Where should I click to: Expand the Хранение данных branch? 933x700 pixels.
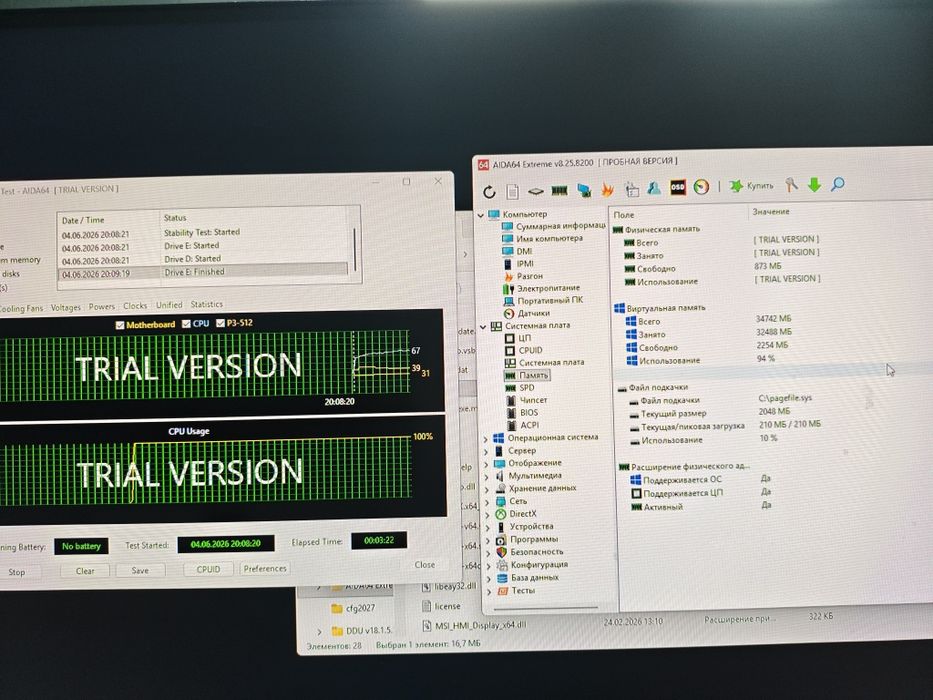point(487,490)
